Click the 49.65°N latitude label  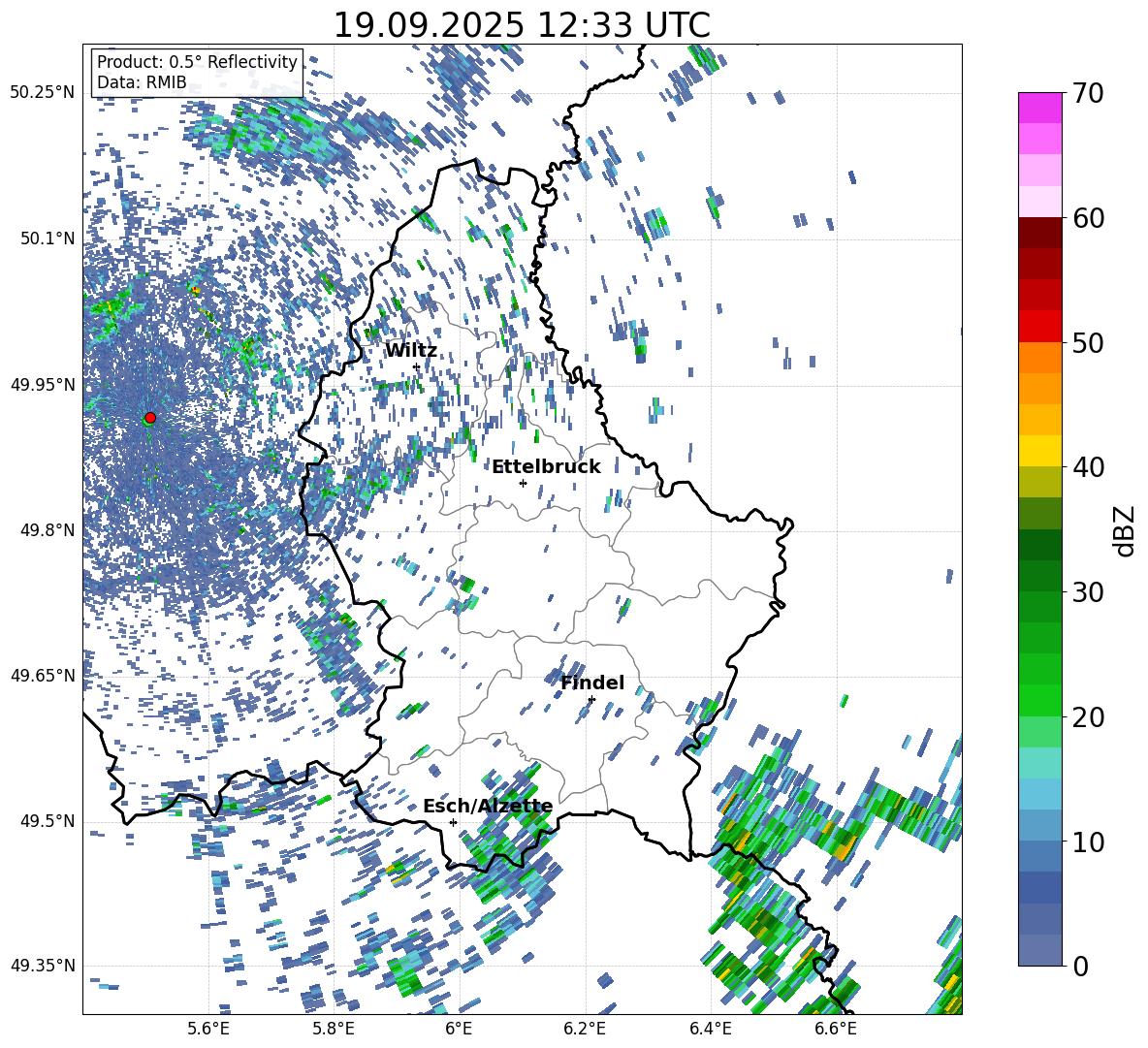[43, 676]
